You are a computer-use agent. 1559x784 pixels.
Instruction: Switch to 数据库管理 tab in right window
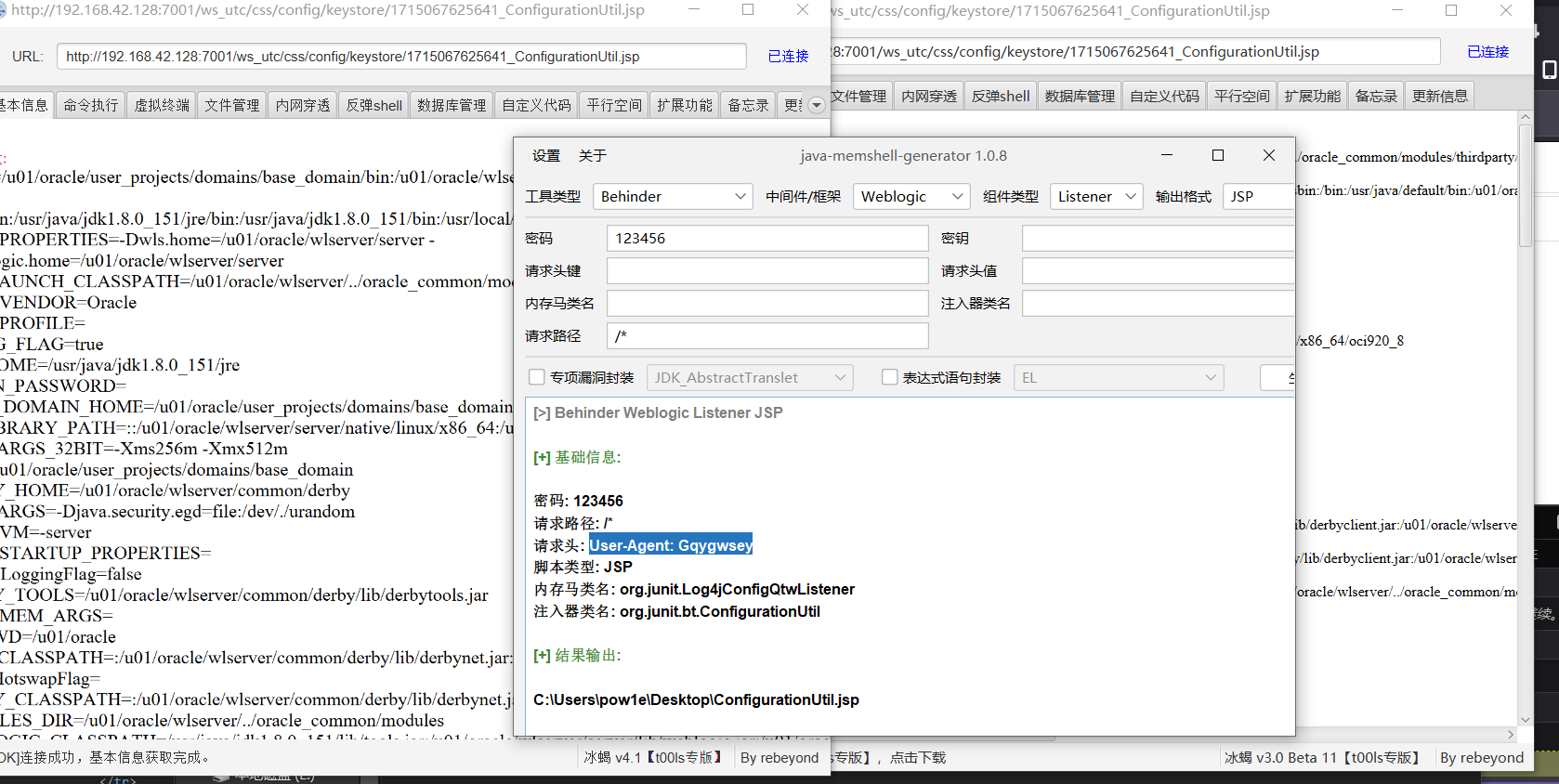tap(1080, 96)
